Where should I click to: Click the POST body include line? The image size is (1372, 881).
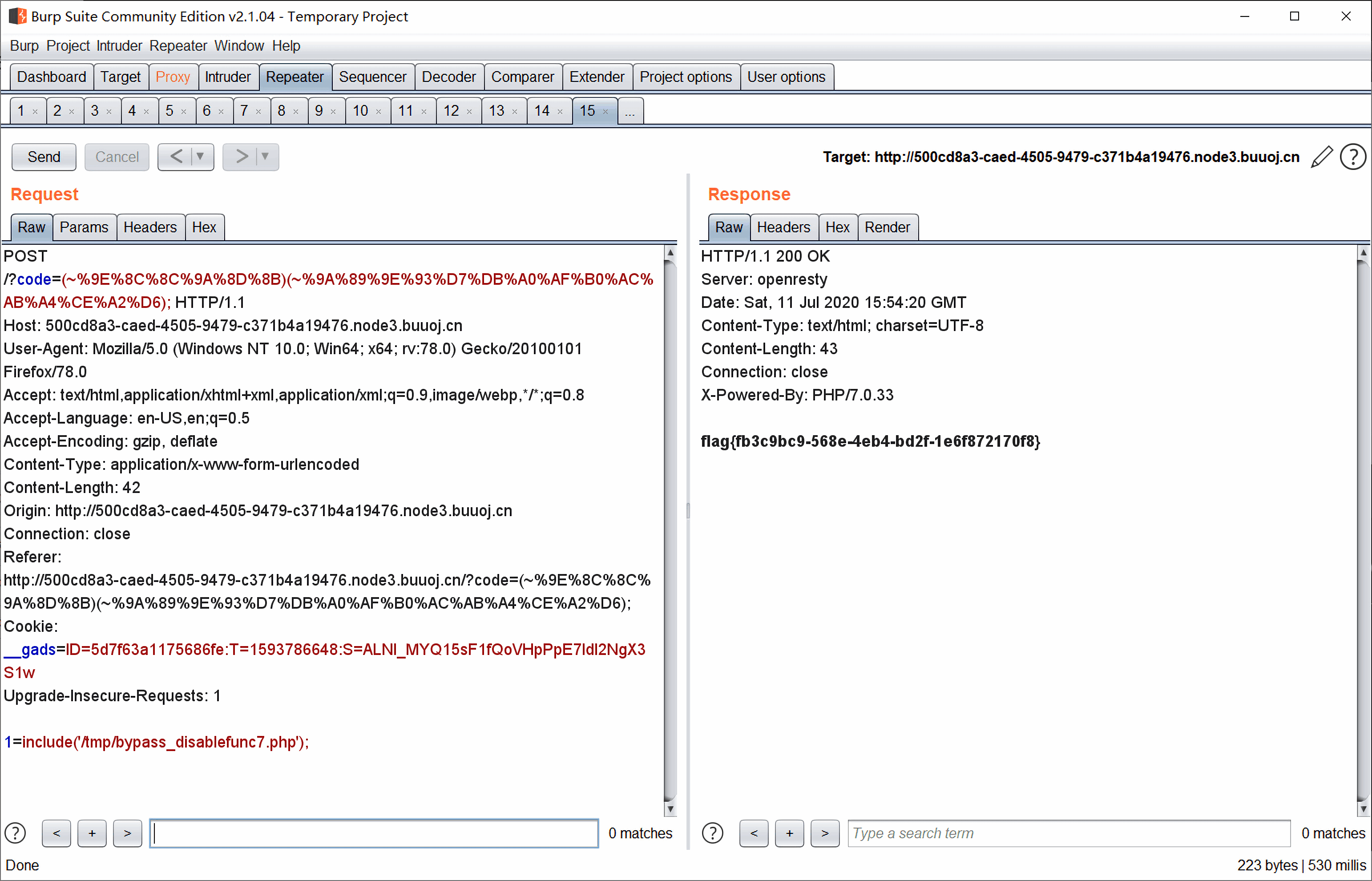[156, 742]
